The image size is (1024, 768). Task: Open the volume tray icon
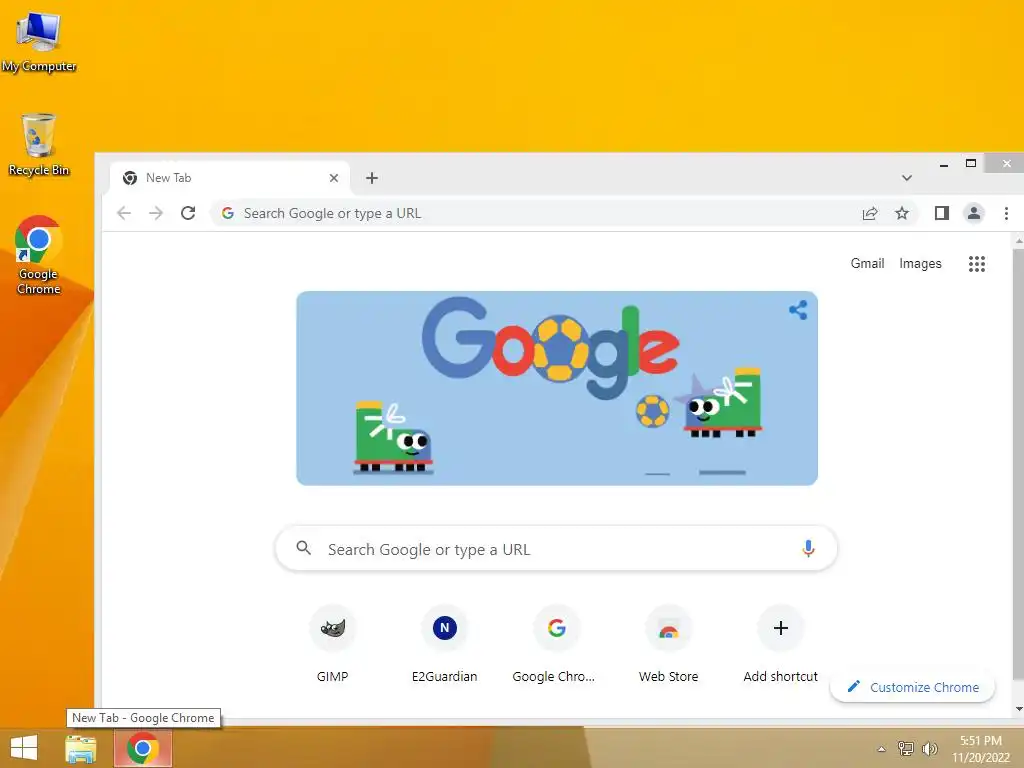[x=929, y=748]
